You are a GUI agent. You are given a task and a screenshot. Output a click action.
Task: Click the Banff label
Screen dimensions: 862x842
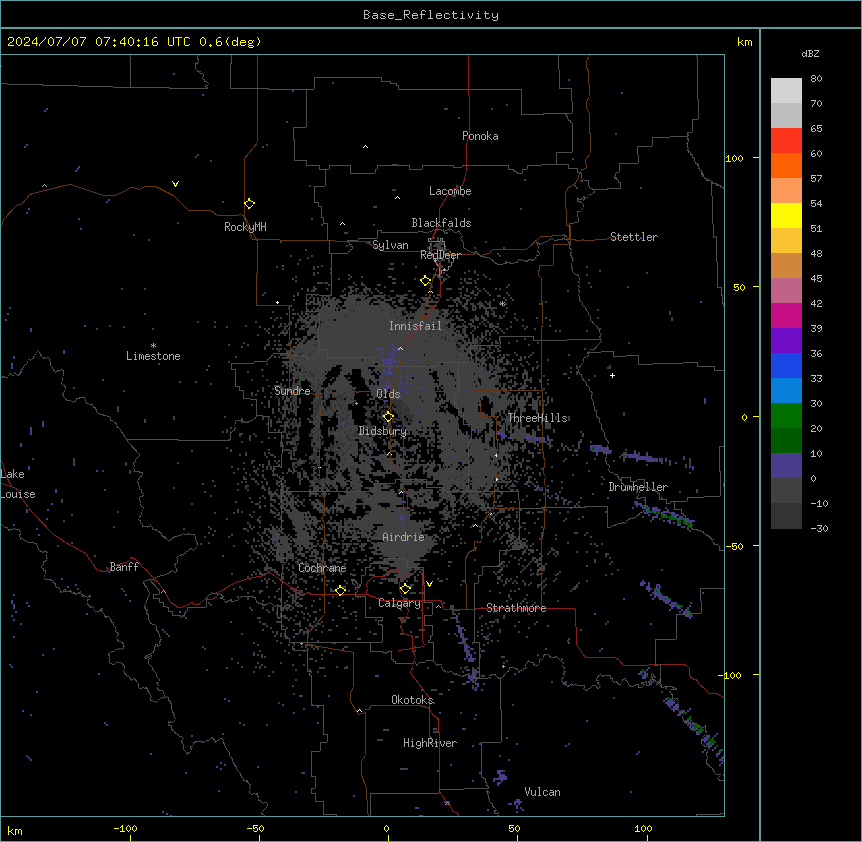point(124,567)
